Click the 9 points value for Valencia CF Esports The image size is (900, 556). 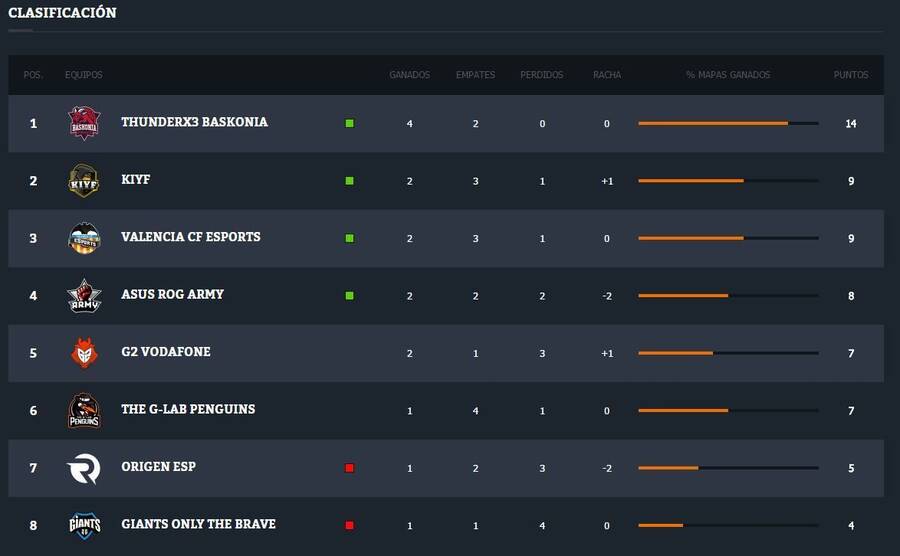[851, 238]
